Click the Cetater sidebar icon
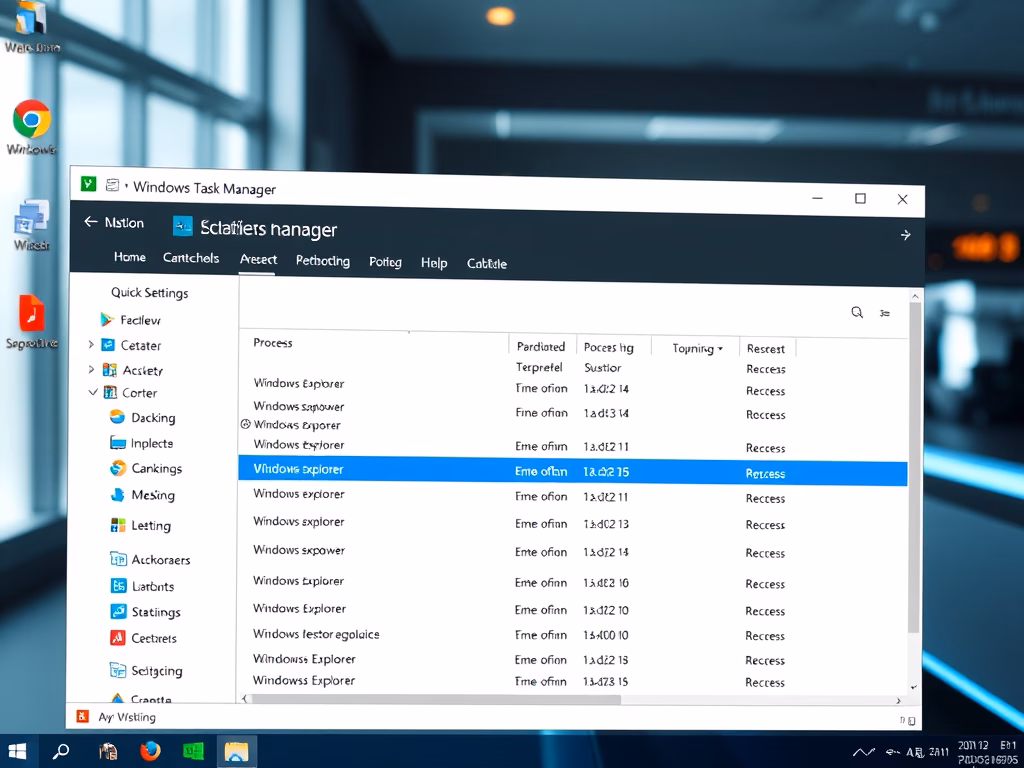This screenshot has width=1024, height=768. [x=108, y=345]
